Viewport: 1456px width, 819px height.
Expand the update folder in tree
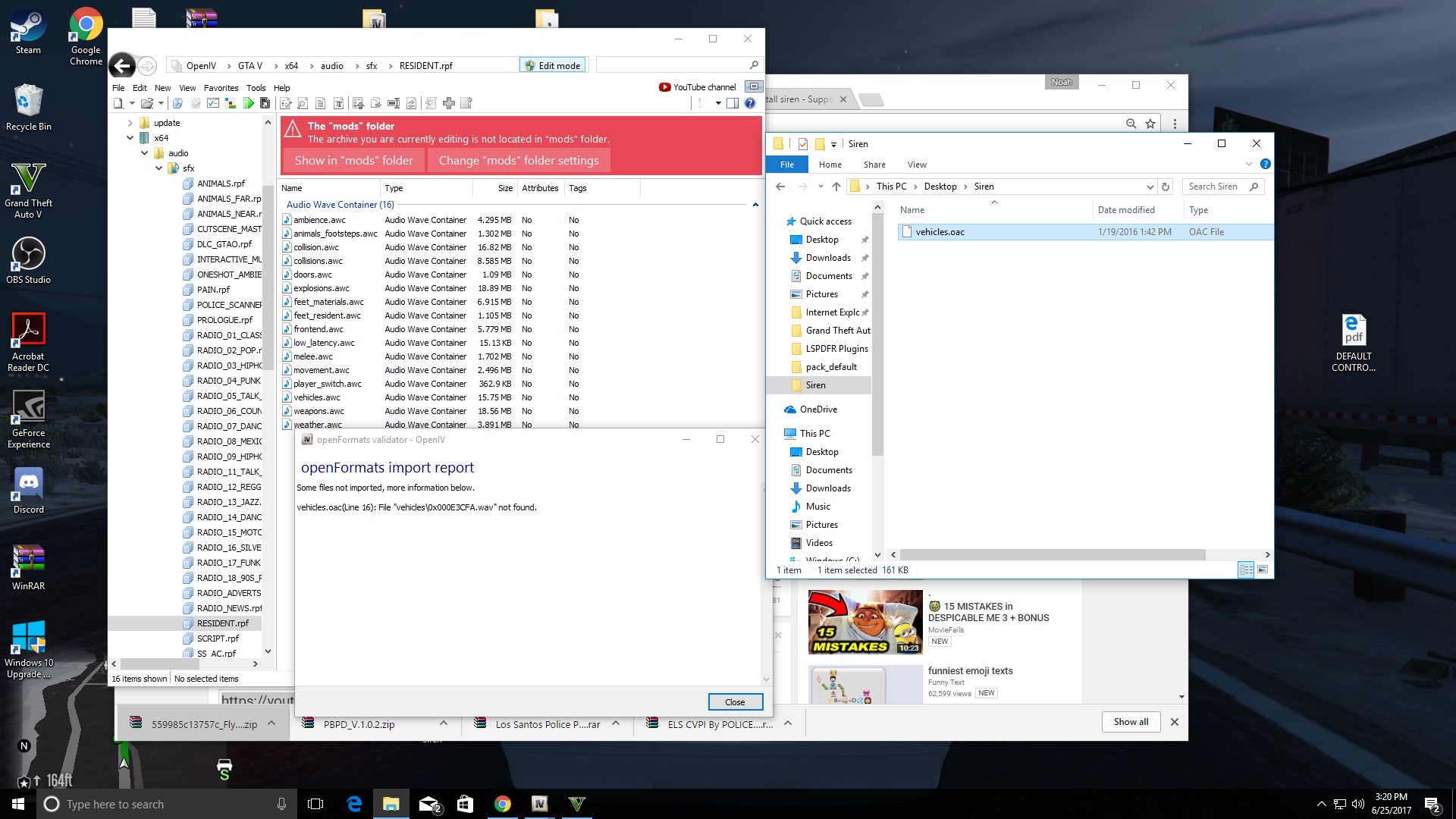point(130,123)
